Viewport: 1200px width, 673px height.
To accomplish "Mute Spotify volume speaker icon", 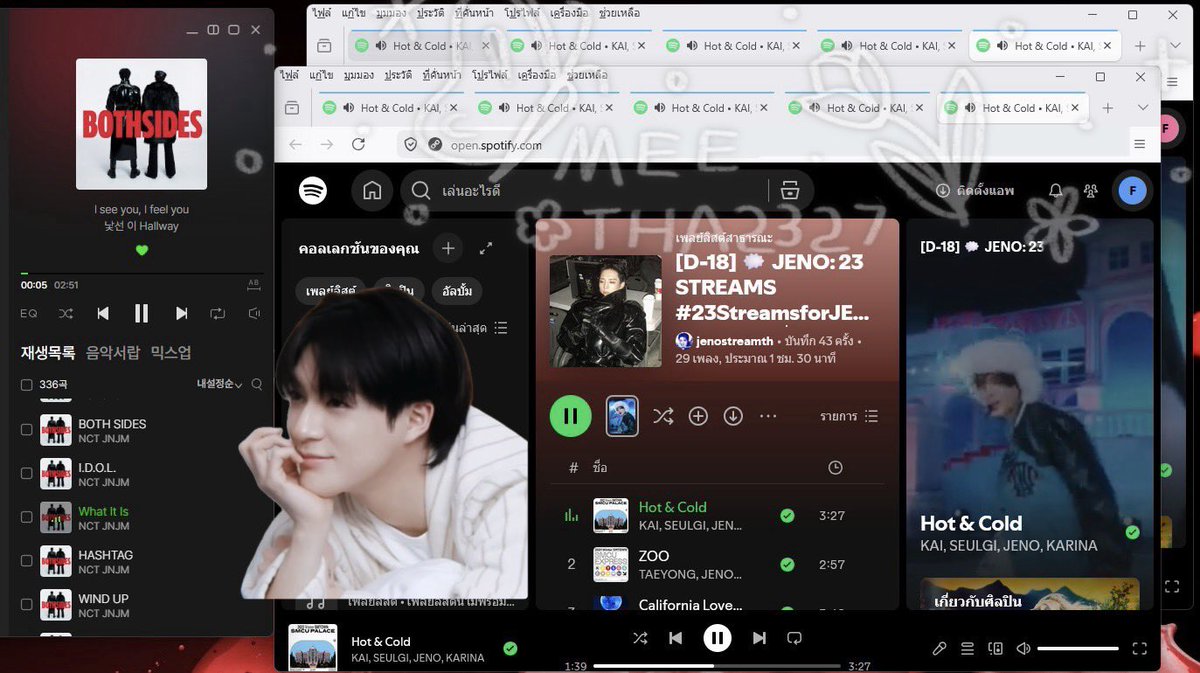I will point(1023,648).
